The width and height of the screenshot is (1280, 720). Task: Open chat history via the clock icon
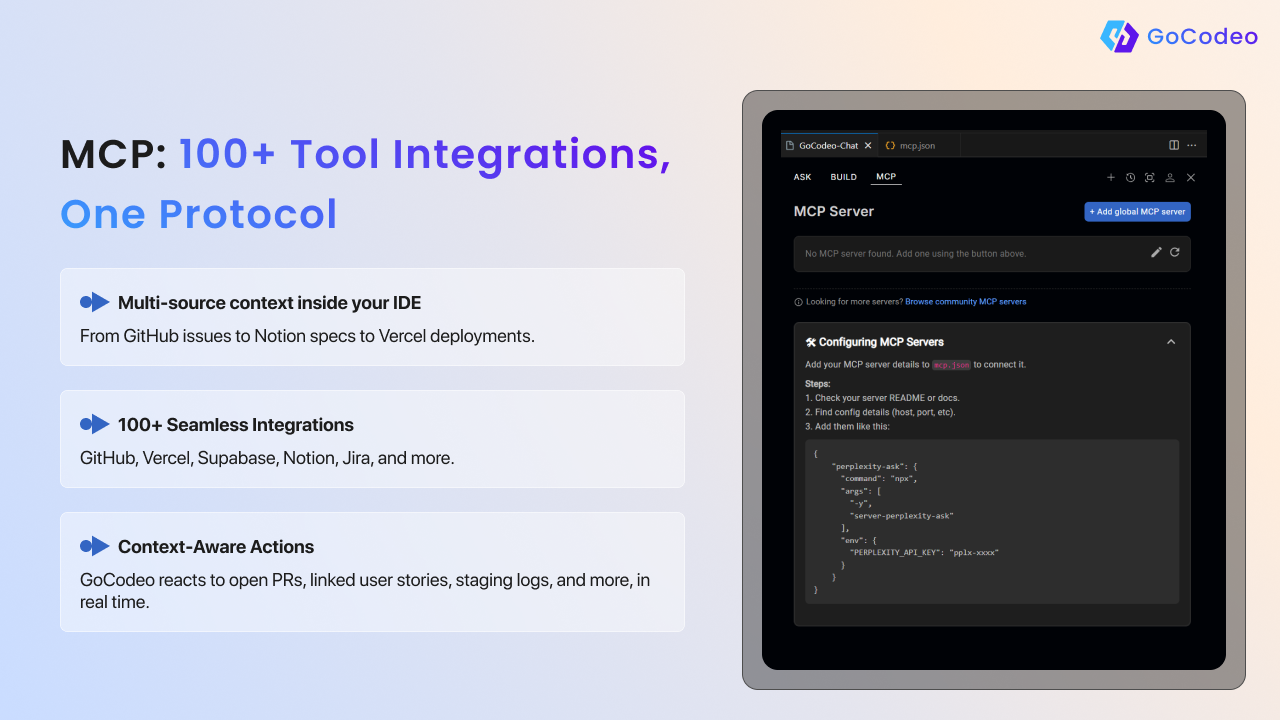[x=1130, y=177]
